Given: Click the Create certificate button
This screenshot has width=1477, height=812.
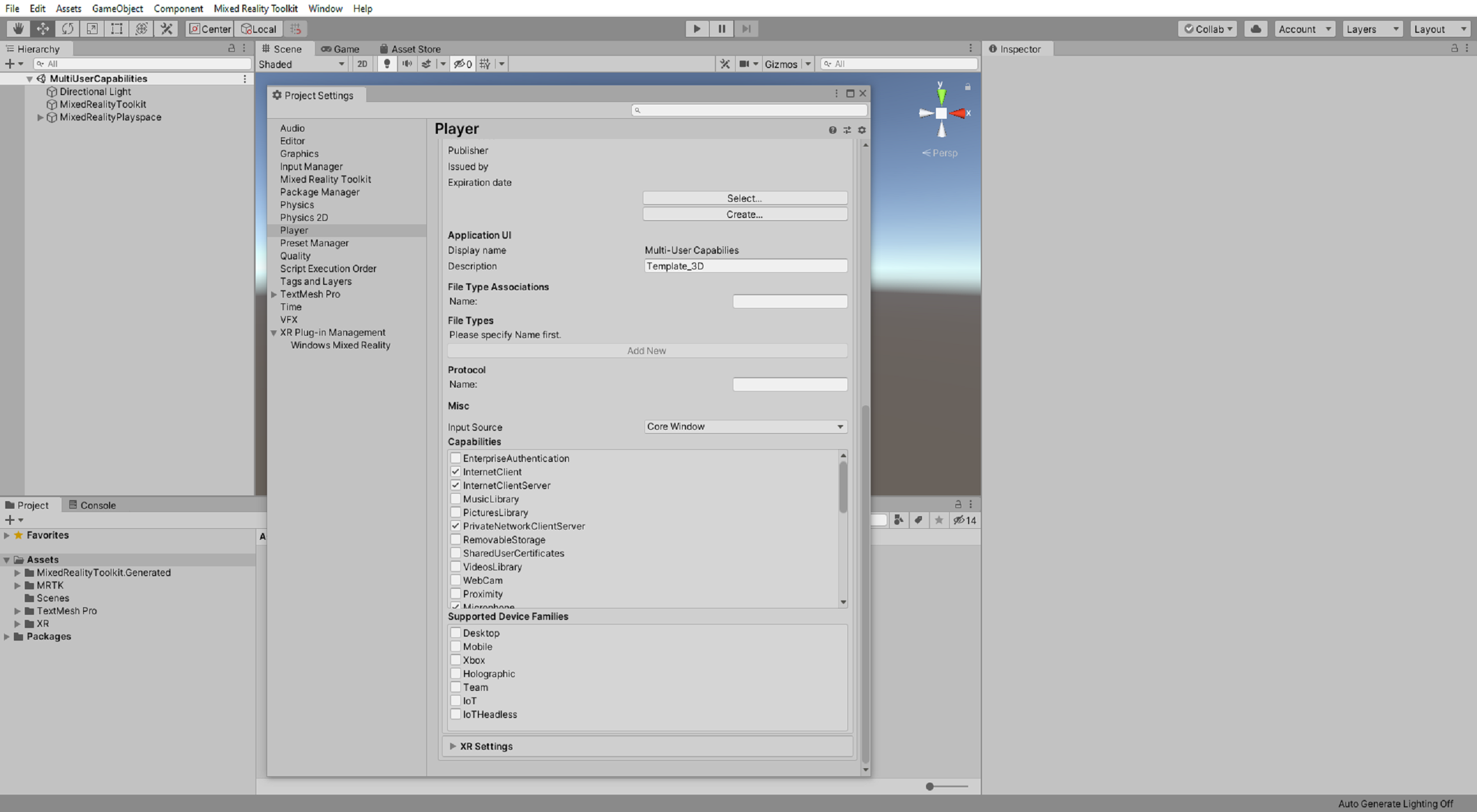Looking at the screenshot, I should click(x=745, y=214).
